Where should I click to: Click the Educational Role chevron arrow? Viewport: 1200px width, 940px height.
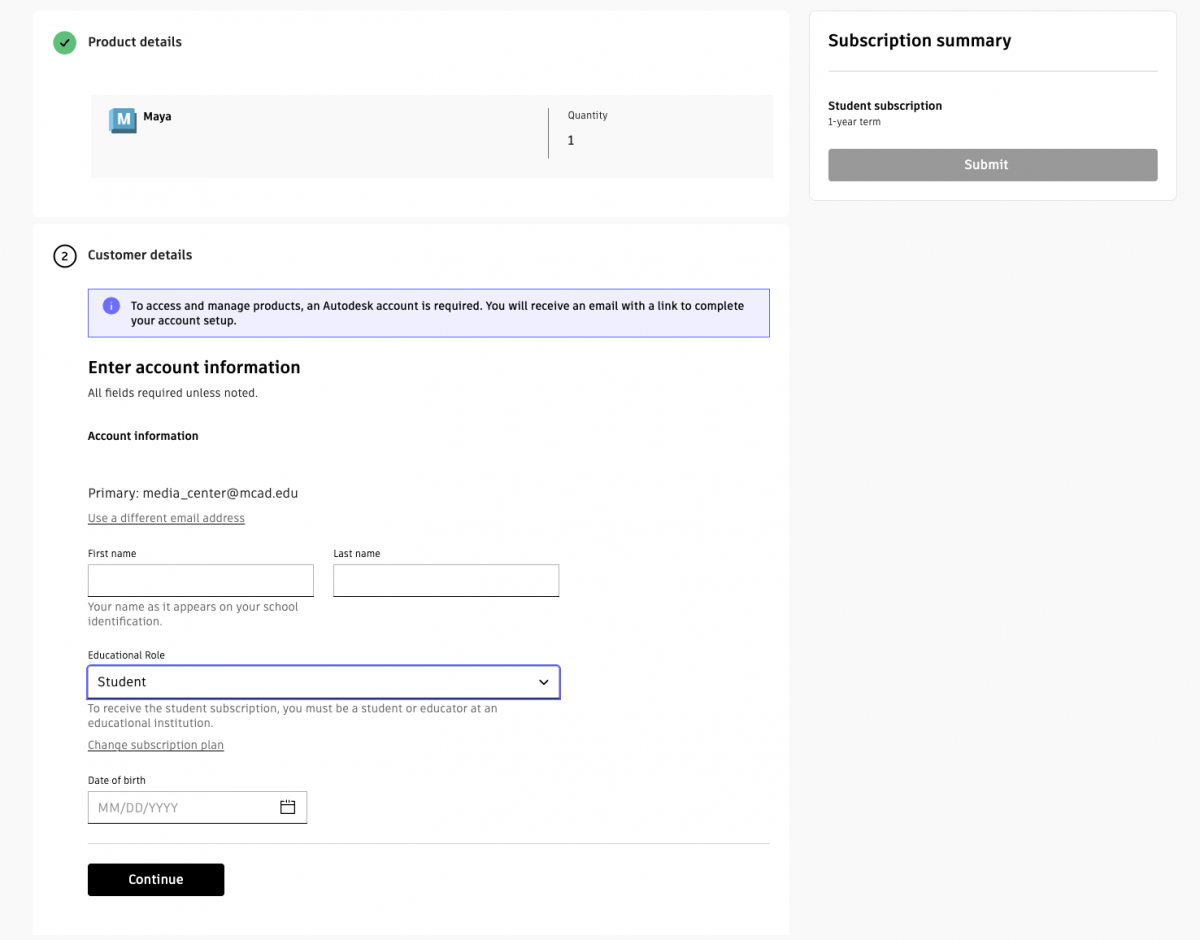544,682
